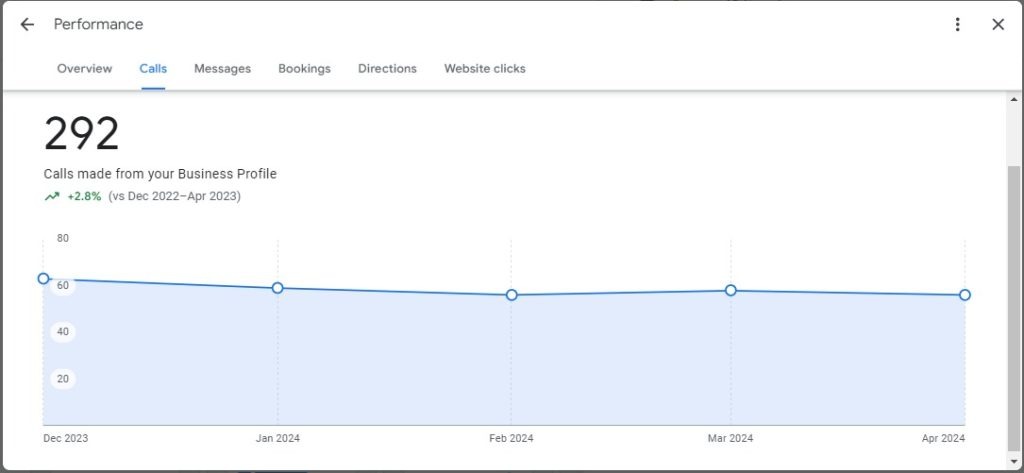Select the Jan 2024 data point
The width and height of the screenshot is (1024, 473).
[x=278, y=288]
